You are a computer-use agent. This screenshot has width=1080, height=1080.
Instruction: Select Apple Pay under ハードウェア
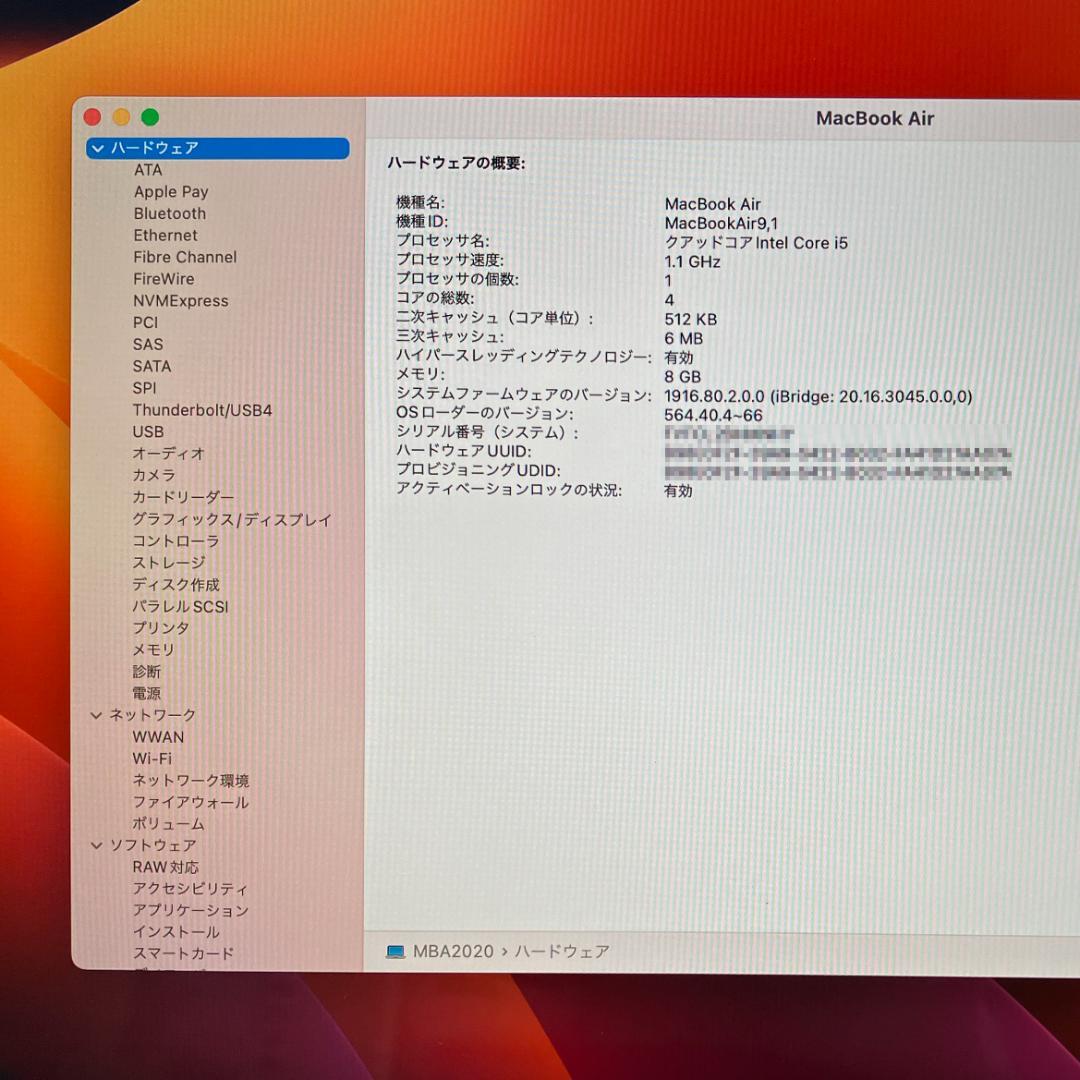[170, 191]
